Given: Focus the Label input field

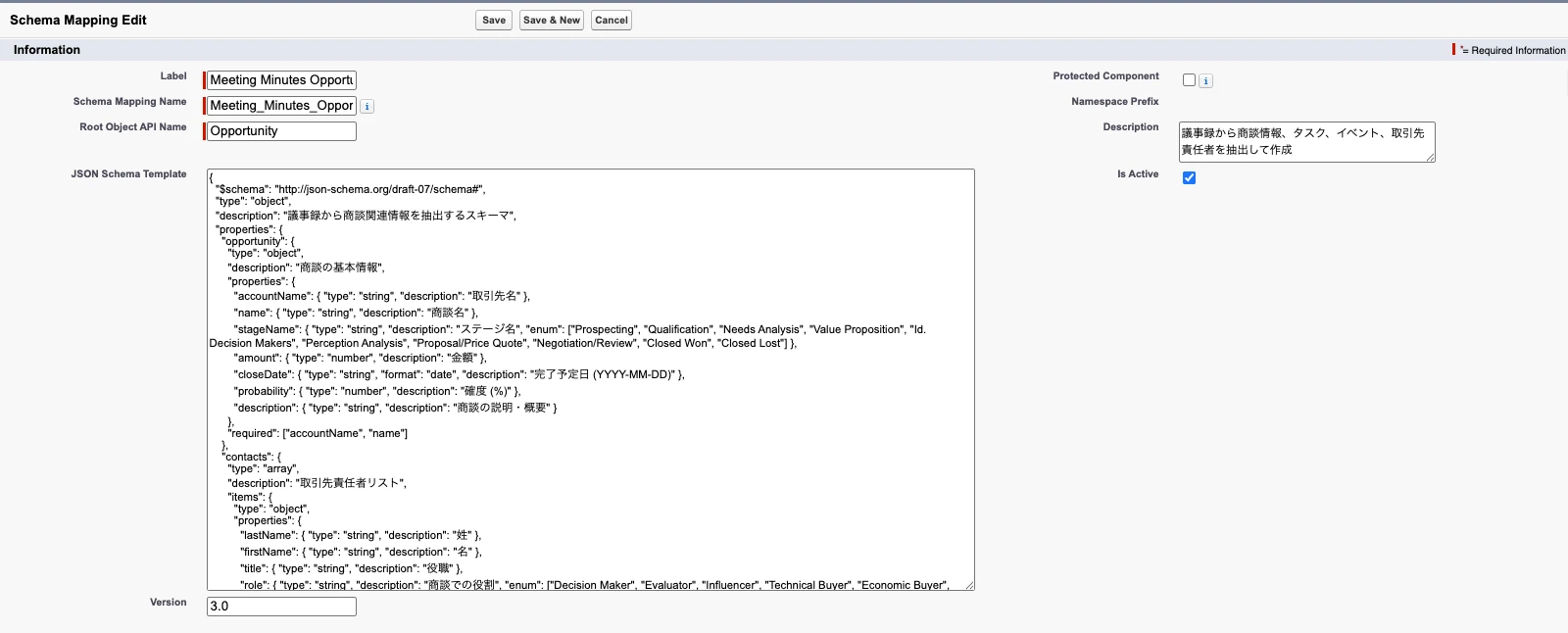Looking at the screenshot, I should 281,80.
